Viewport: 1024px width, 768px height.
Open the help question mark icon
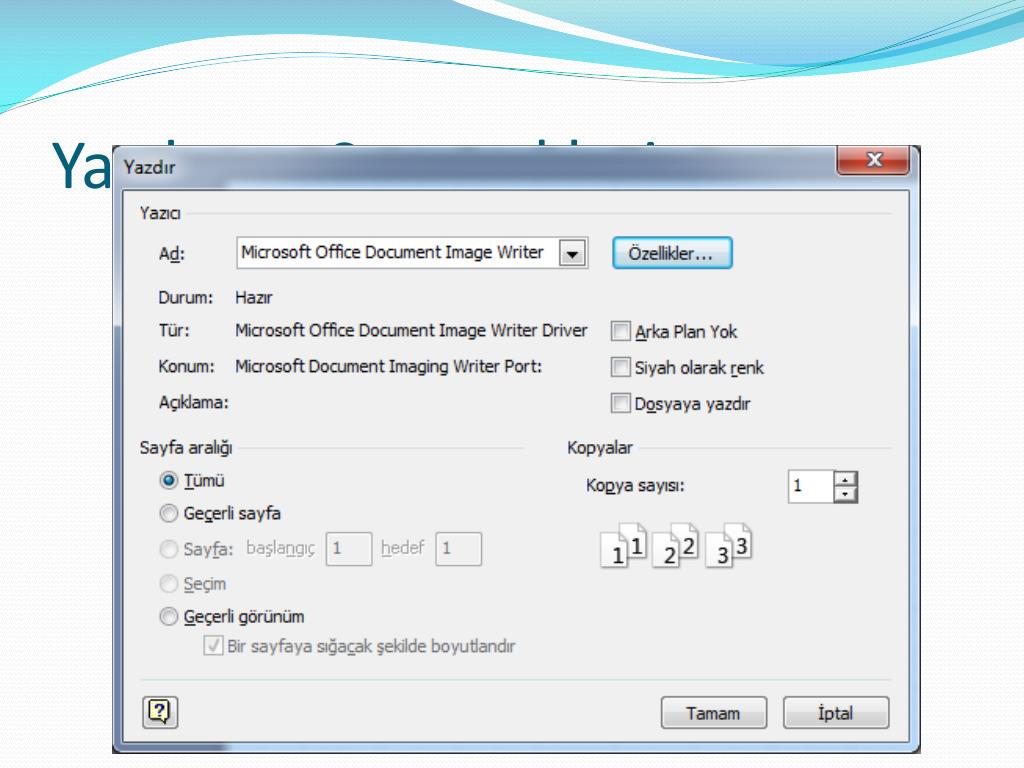160,712
